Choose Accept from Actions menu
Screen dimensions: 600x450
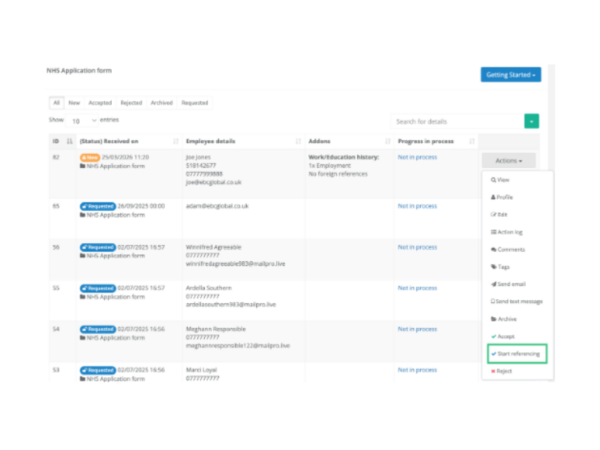pos(503,336)
